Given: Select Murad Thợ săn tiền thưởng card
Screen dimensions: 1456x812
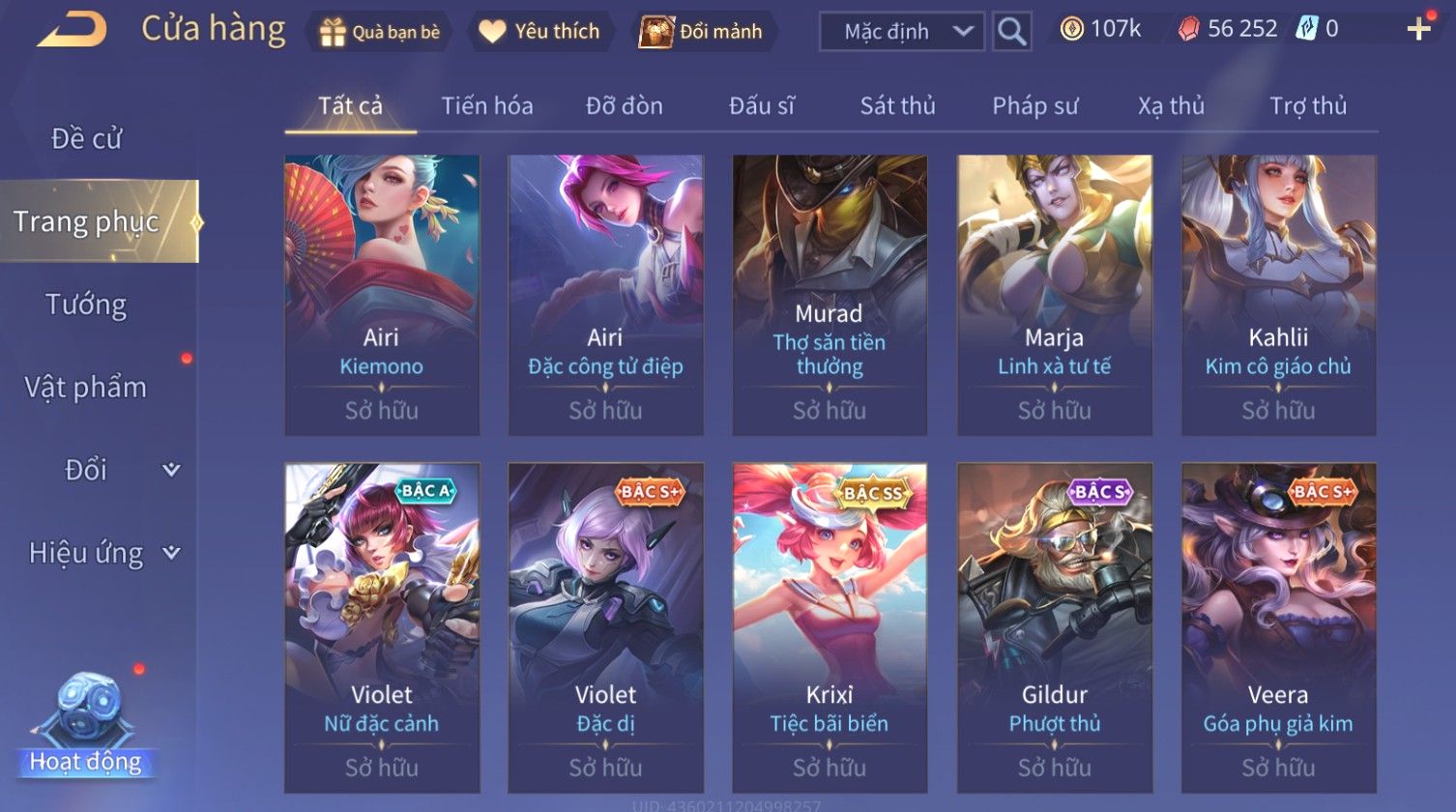Looking at the screenshot, I should (x=830, y=295).
